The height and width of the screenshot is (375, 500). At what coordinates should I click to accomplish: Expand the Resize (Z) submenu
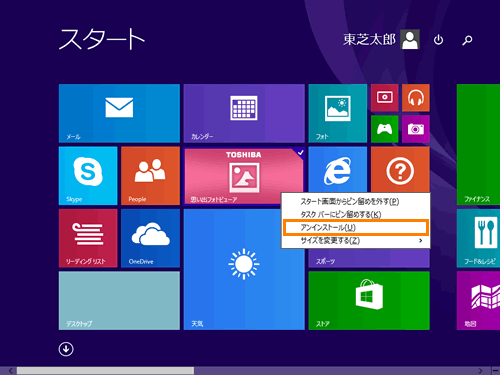[356, 241]
